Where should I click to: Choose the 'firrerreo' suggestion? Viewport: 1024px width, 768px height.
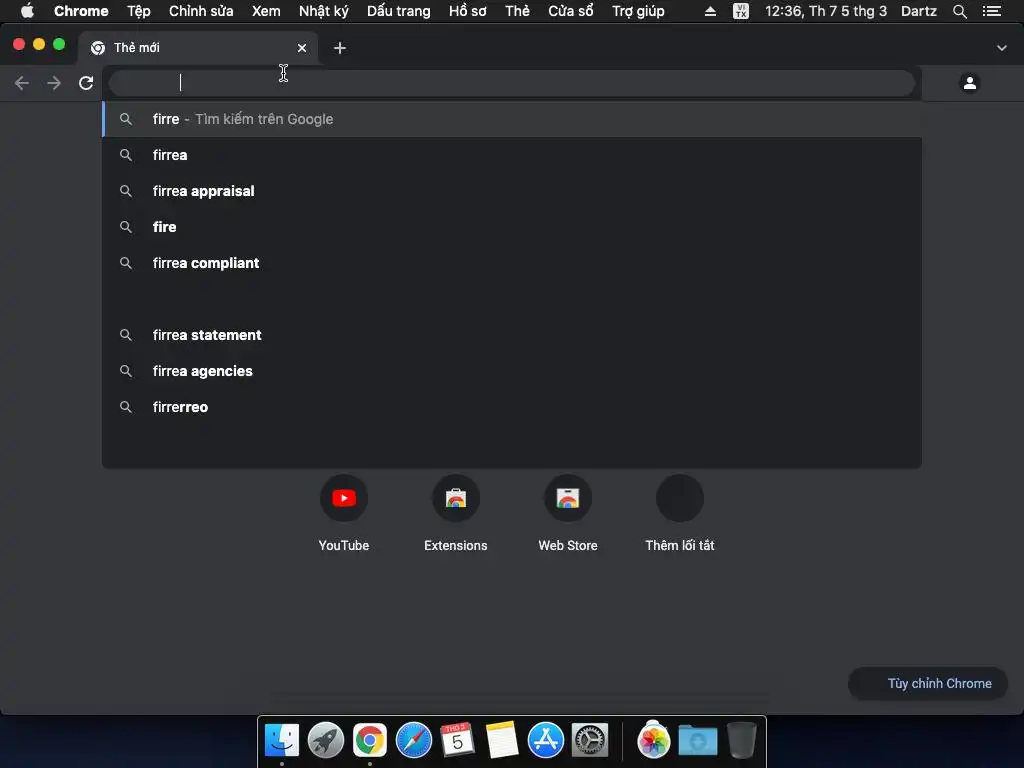click(512, 406)
